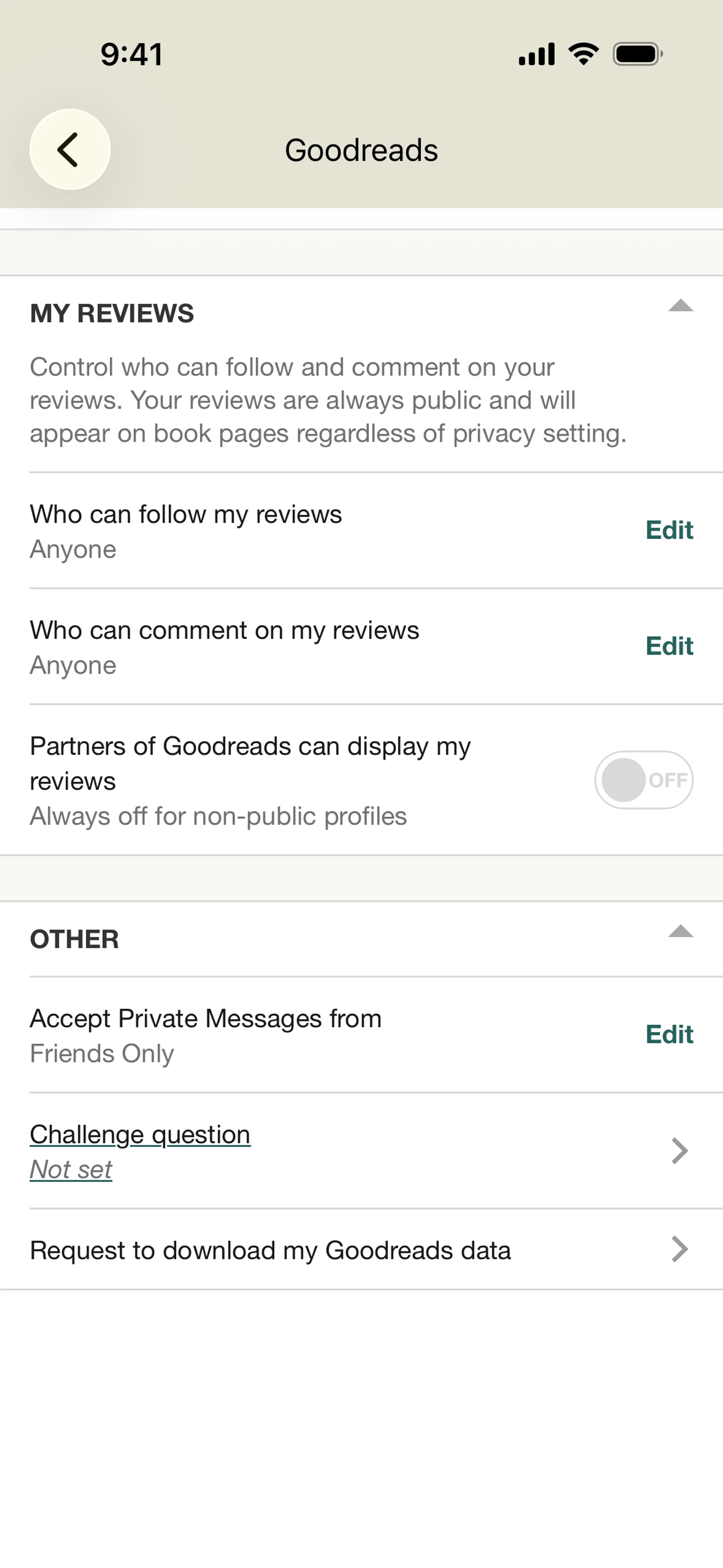This screenshot has width=723, height=1568.
Task: Open the Challenge question link
Action: pos(140,1135)
